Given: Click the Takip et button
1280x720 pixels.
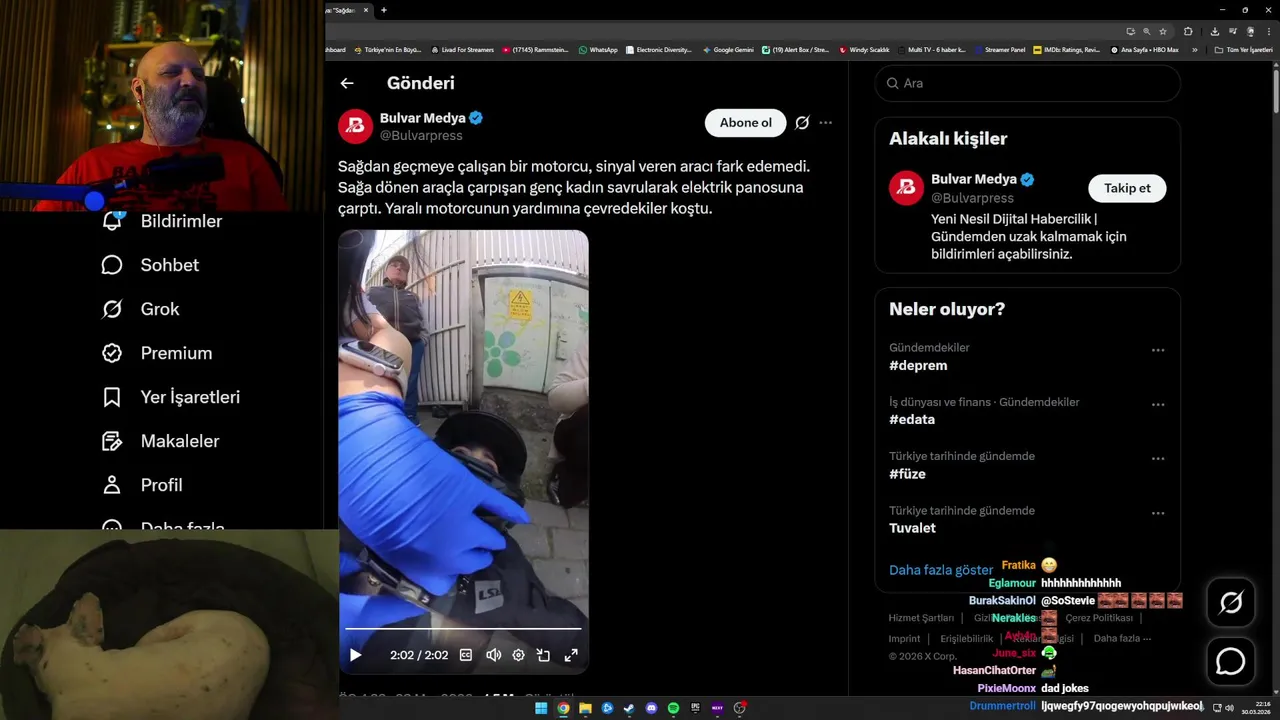Looking at the screenshot, I should 1127,188.
